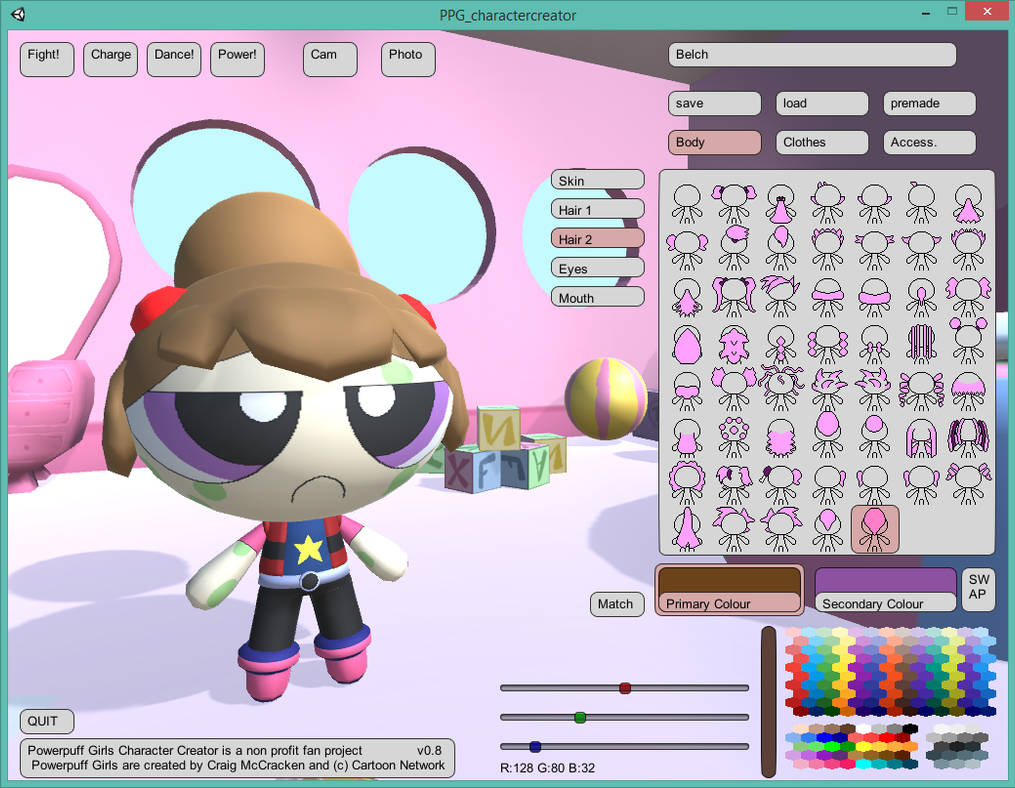
Task: Click the QUIT button
Action: pyautogui.click(x=47, y=721)
